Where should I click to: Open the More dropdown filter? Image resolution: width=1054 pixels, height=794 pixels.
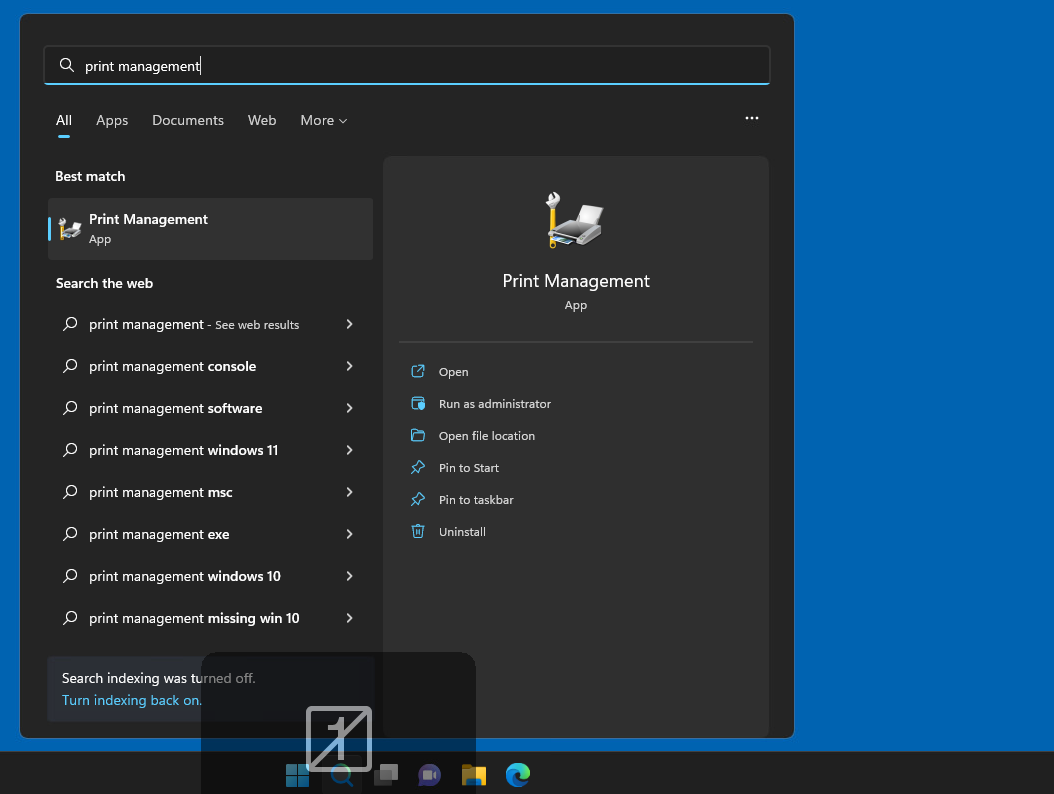click(323, 120)
